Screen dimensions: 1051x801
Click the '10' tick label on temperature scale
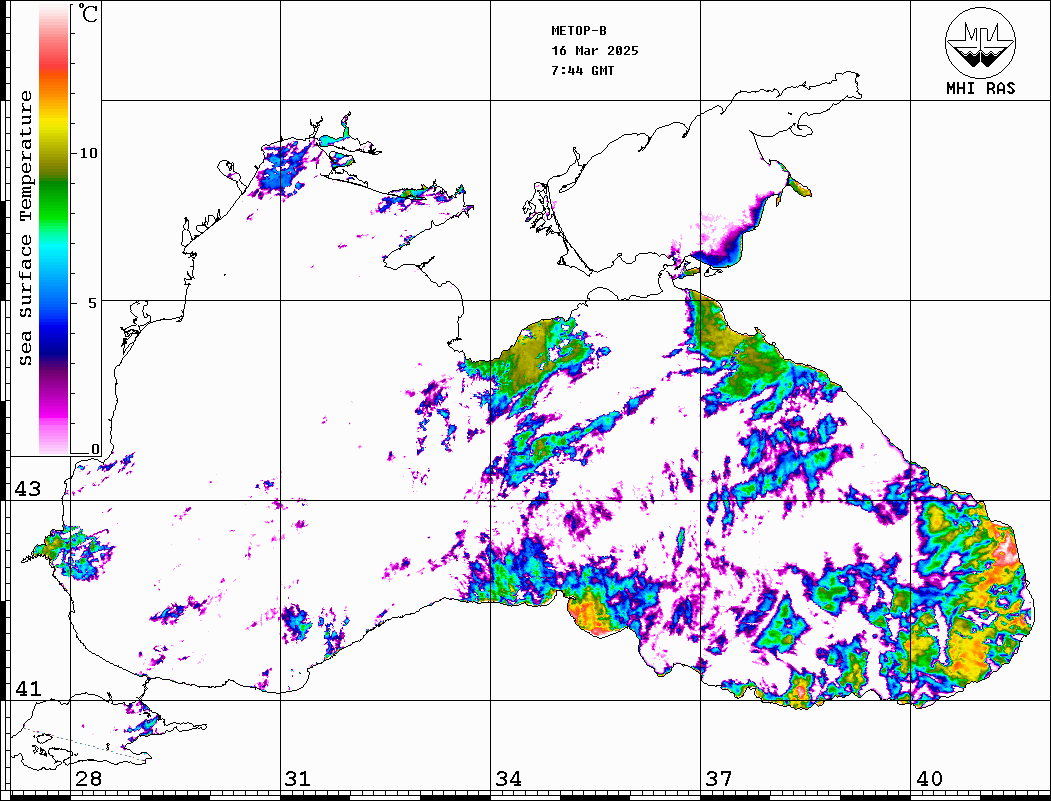coord(88,153)
